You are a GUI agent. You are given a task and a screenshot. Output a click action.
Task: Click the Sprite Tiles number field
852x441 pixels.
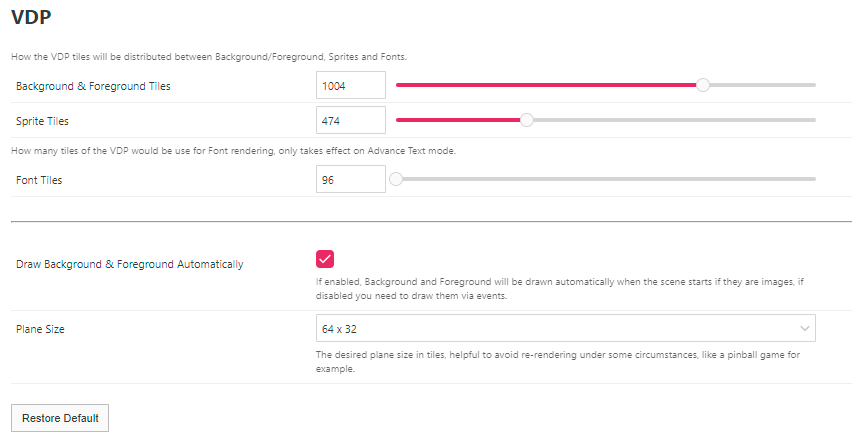pyautogui.click(x=350, y=121)
